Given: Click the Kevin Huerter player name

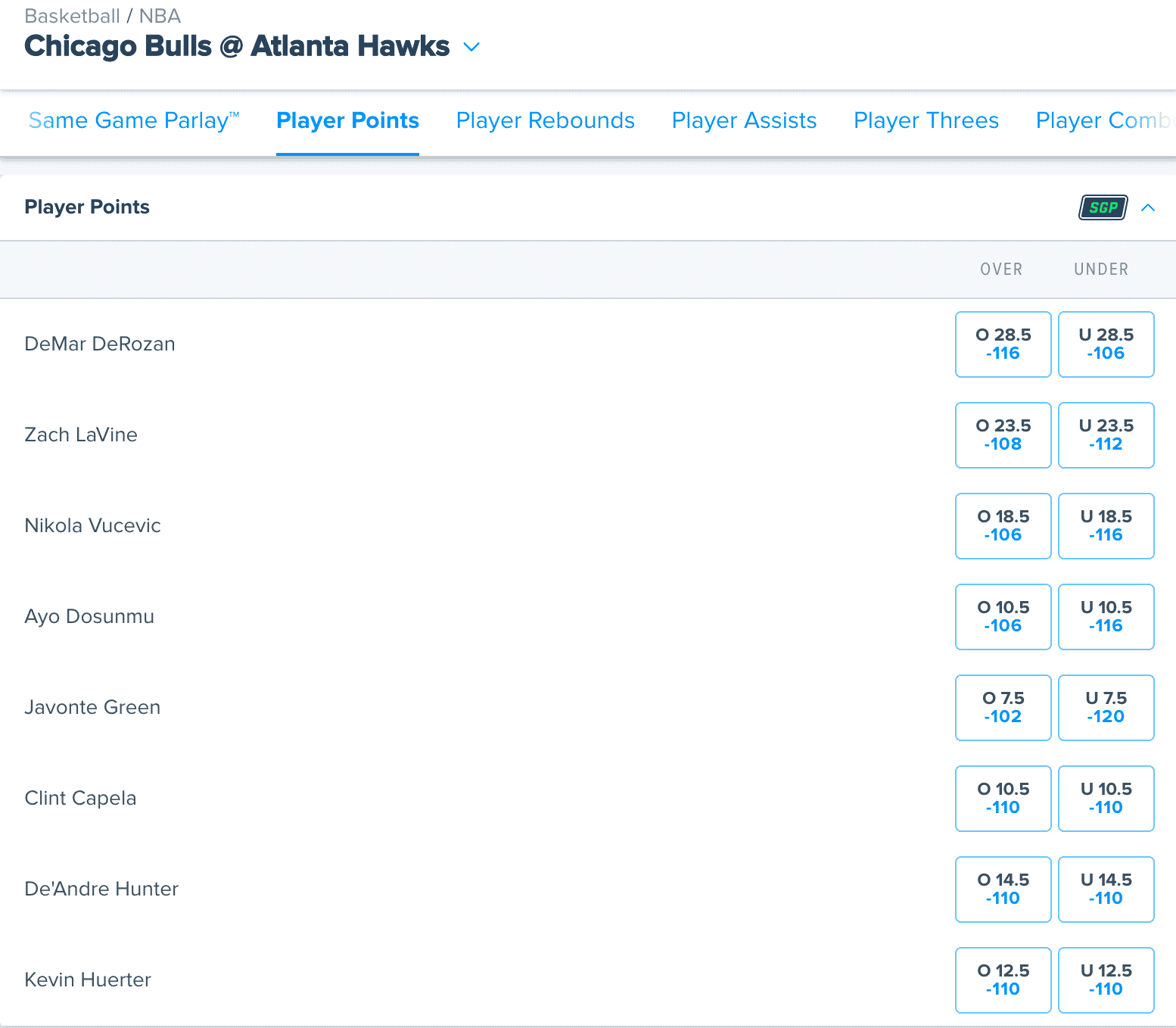Looking at the screenshot, I should click(x=88, y=980).
